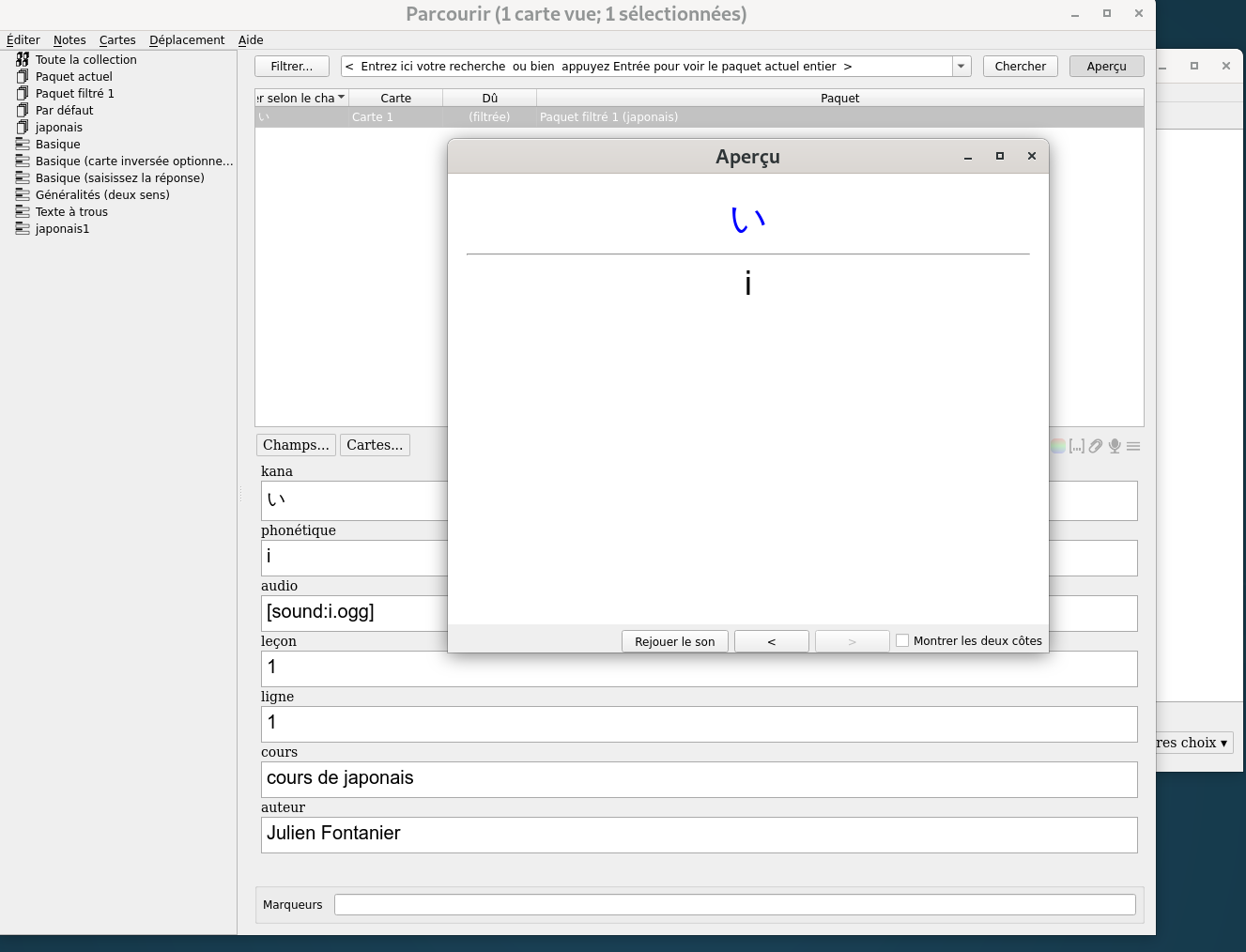Click the paperclip attach media icon
The image size is (1246, 952).
point(1096,446)
